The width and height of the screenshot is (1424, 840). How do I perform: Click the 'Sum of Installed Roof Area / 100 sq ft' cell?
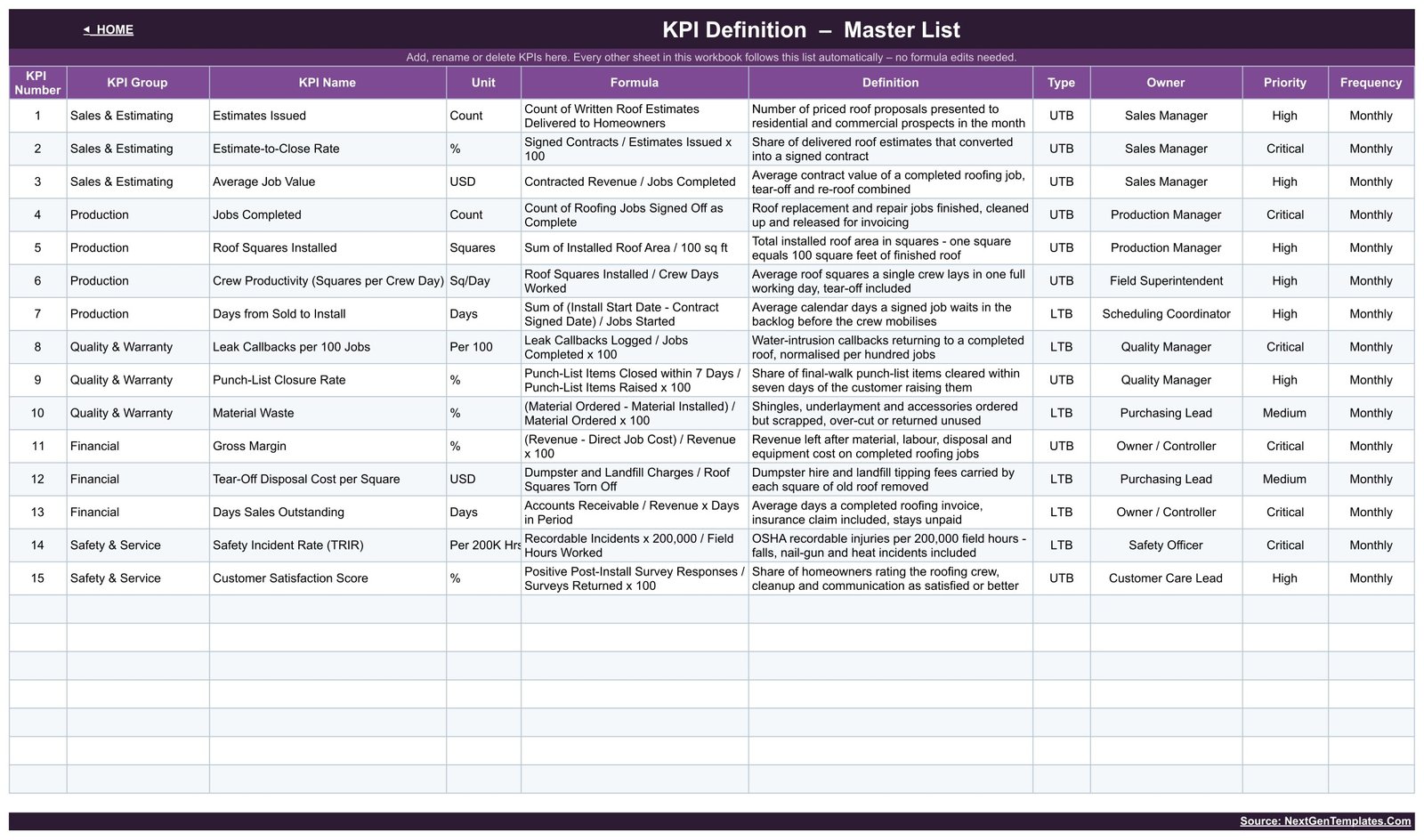pyautogui.click(x=635, y=247)
